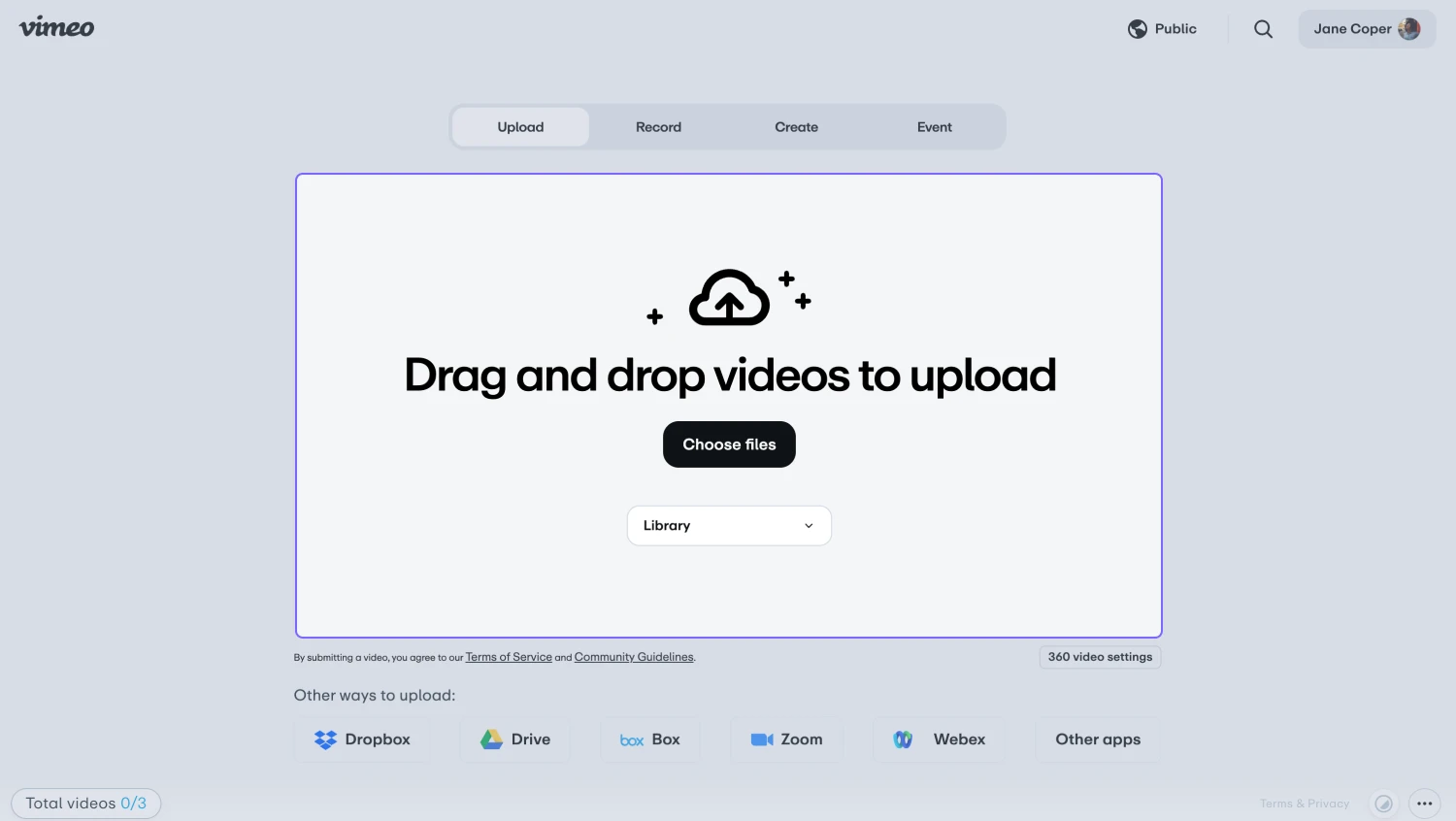Switch to the Create tab

pos(796,127)
